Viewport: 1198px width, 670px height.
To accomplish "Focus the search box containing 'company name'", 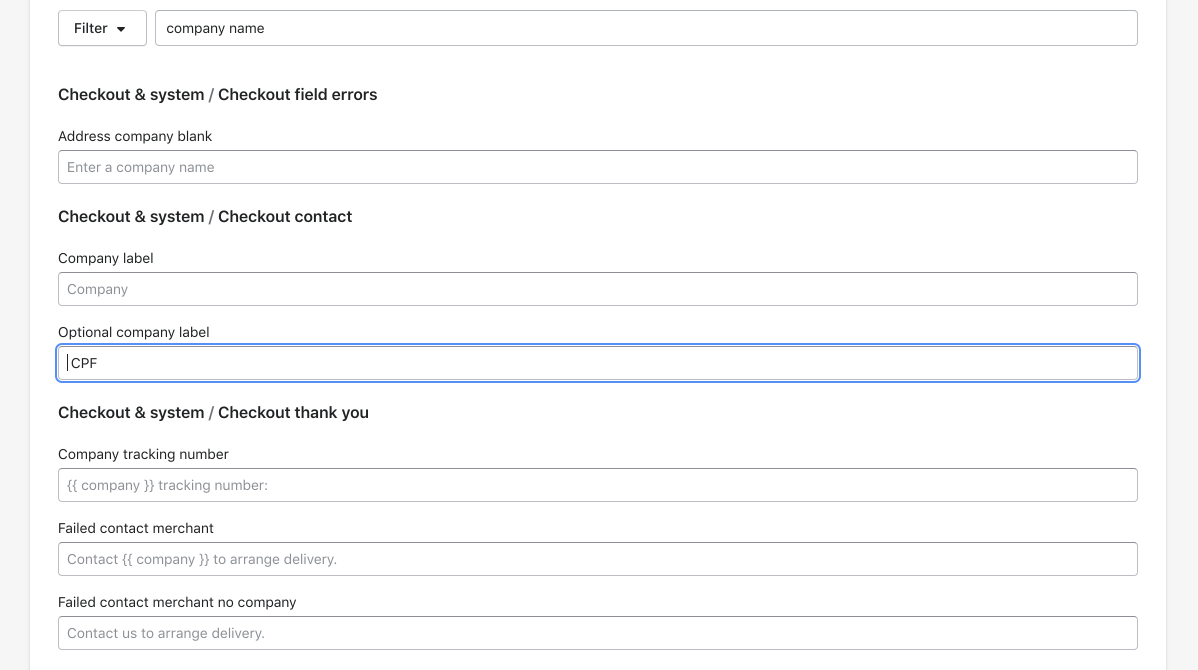I will click(646, 28).
